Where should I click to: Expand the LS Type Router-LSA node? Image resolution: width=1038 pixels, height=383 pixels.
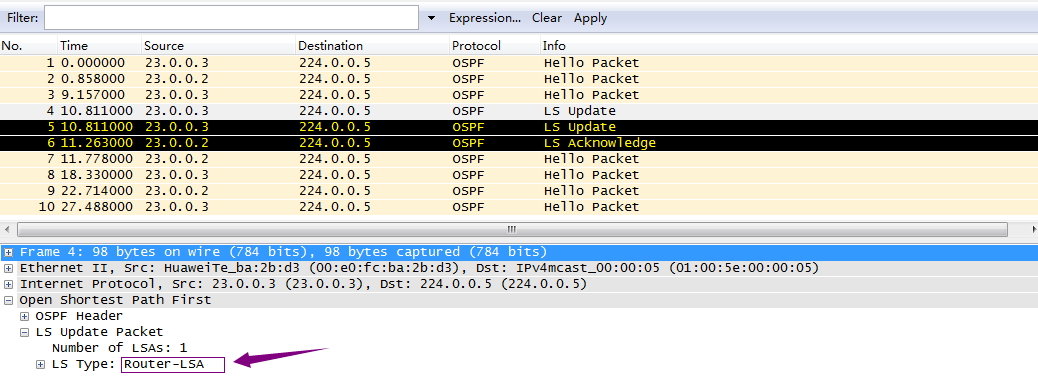click(40, 364)
